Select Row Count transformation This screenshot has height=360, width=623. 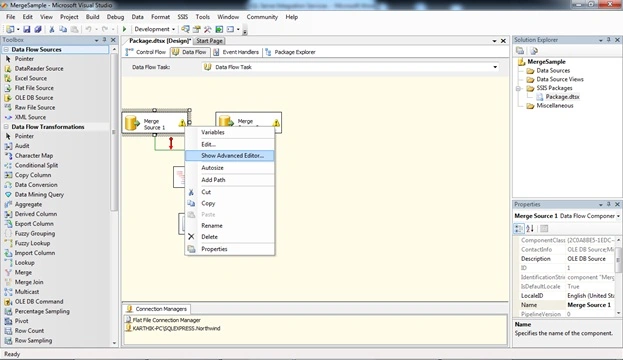29,331
